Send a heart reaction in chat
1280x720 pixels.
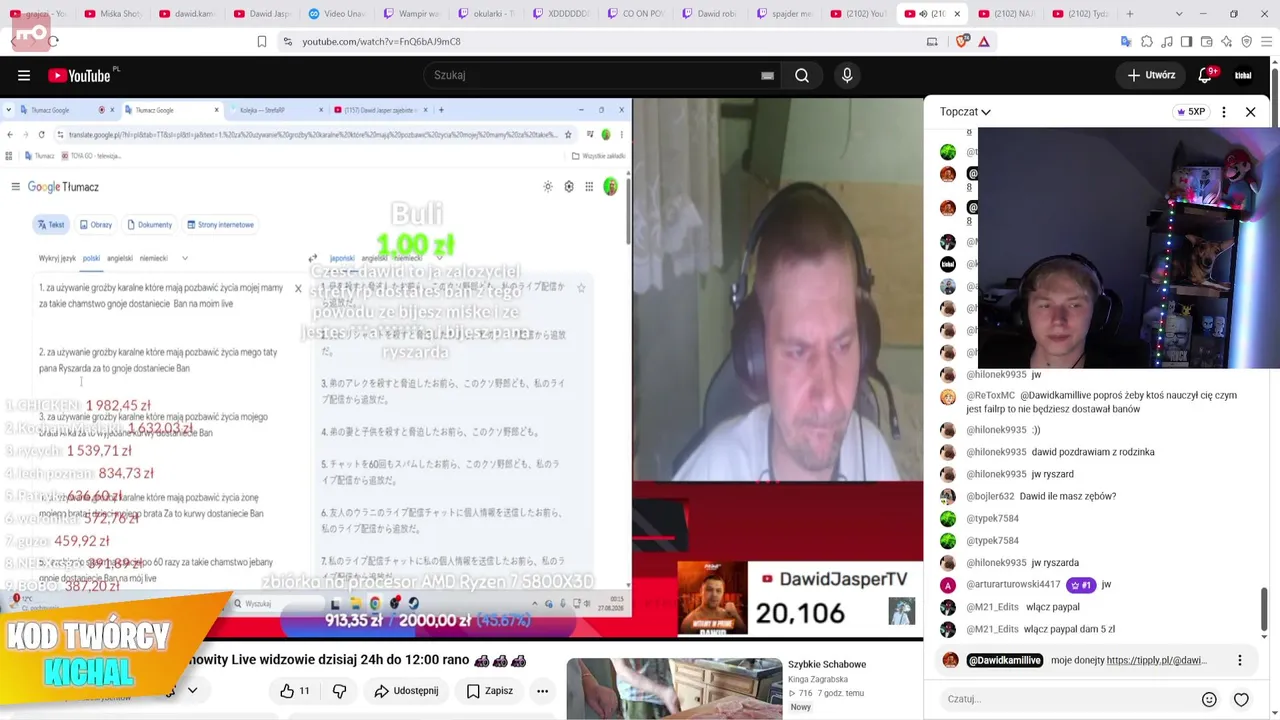(1241, 700)
